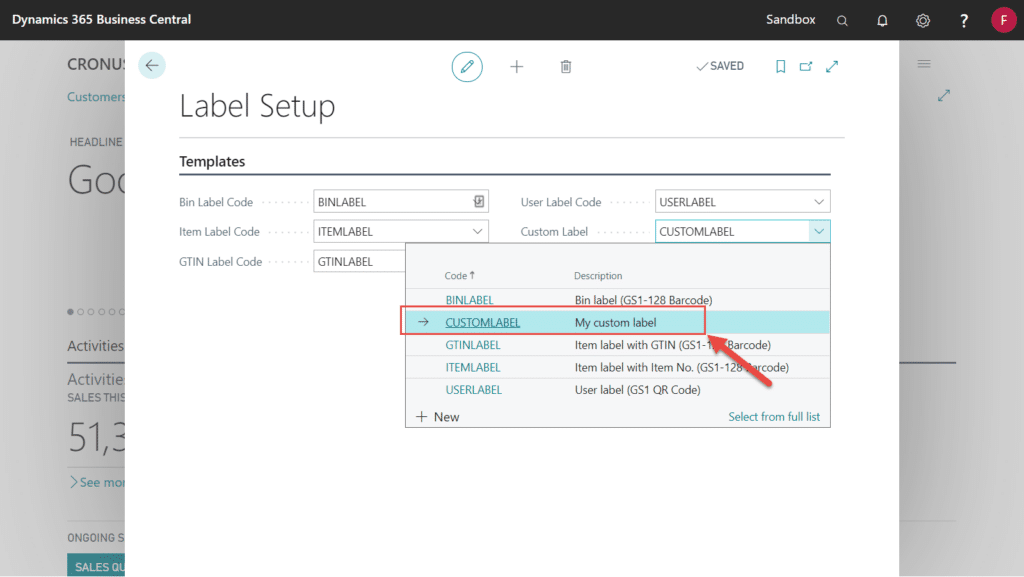This screenshot has height=577, width=1024.
Task: Create a new record with the plus icon
Action: click(517, 66)
